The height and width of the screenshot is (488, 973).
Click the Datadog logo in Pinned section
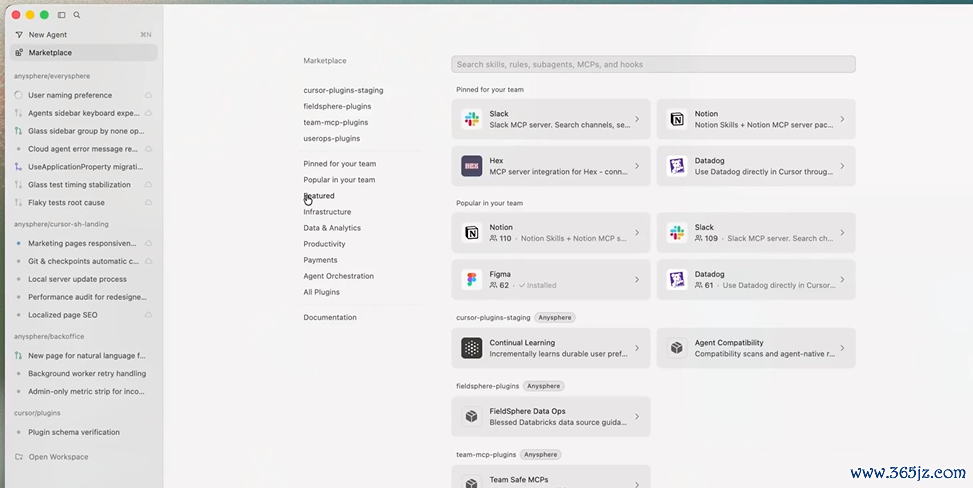pyautogui.click(x=676, y=166)
